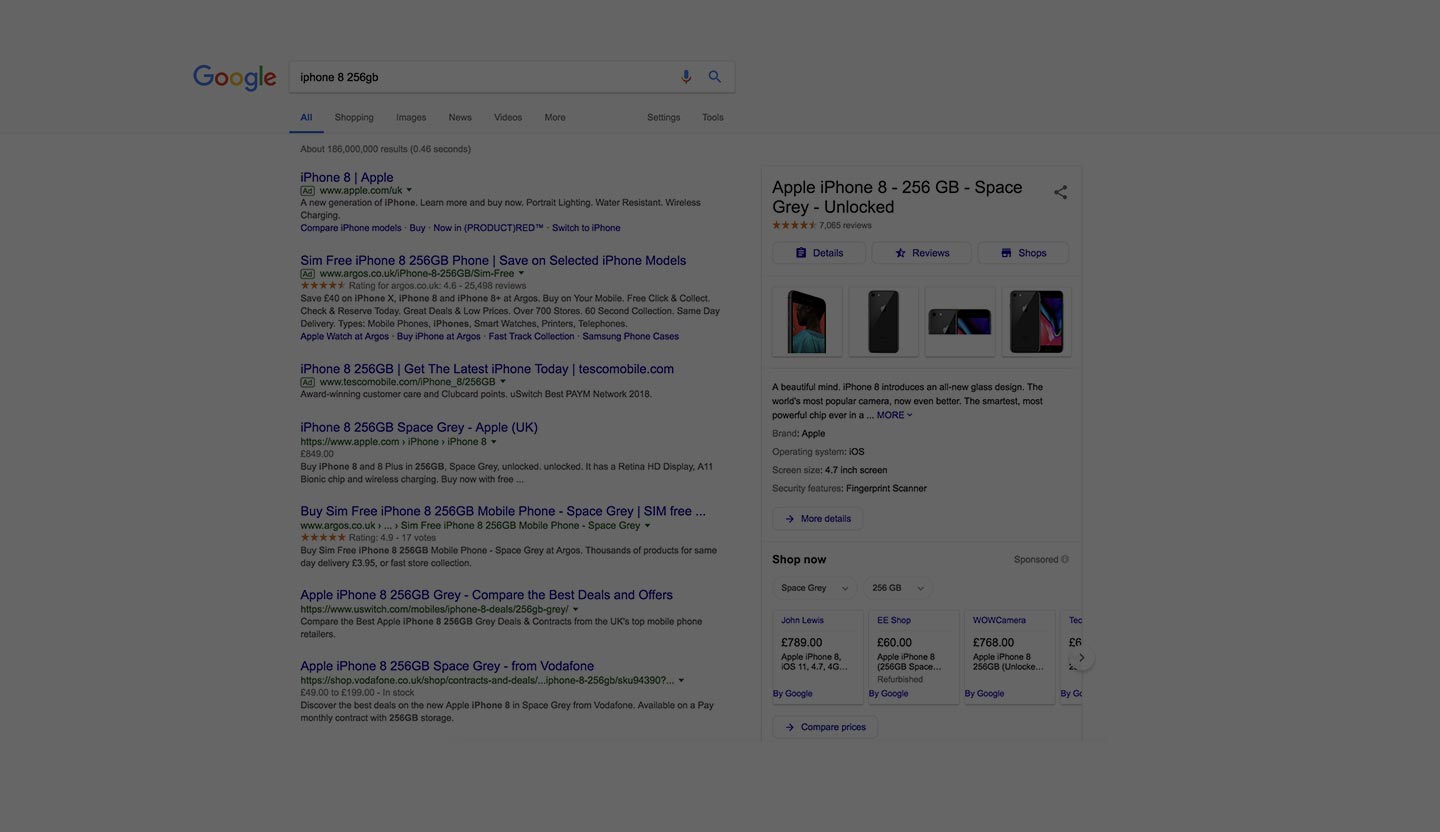Open the 256 GB storage dropdown
The image size is (1440, 832).
click(897, 588)
